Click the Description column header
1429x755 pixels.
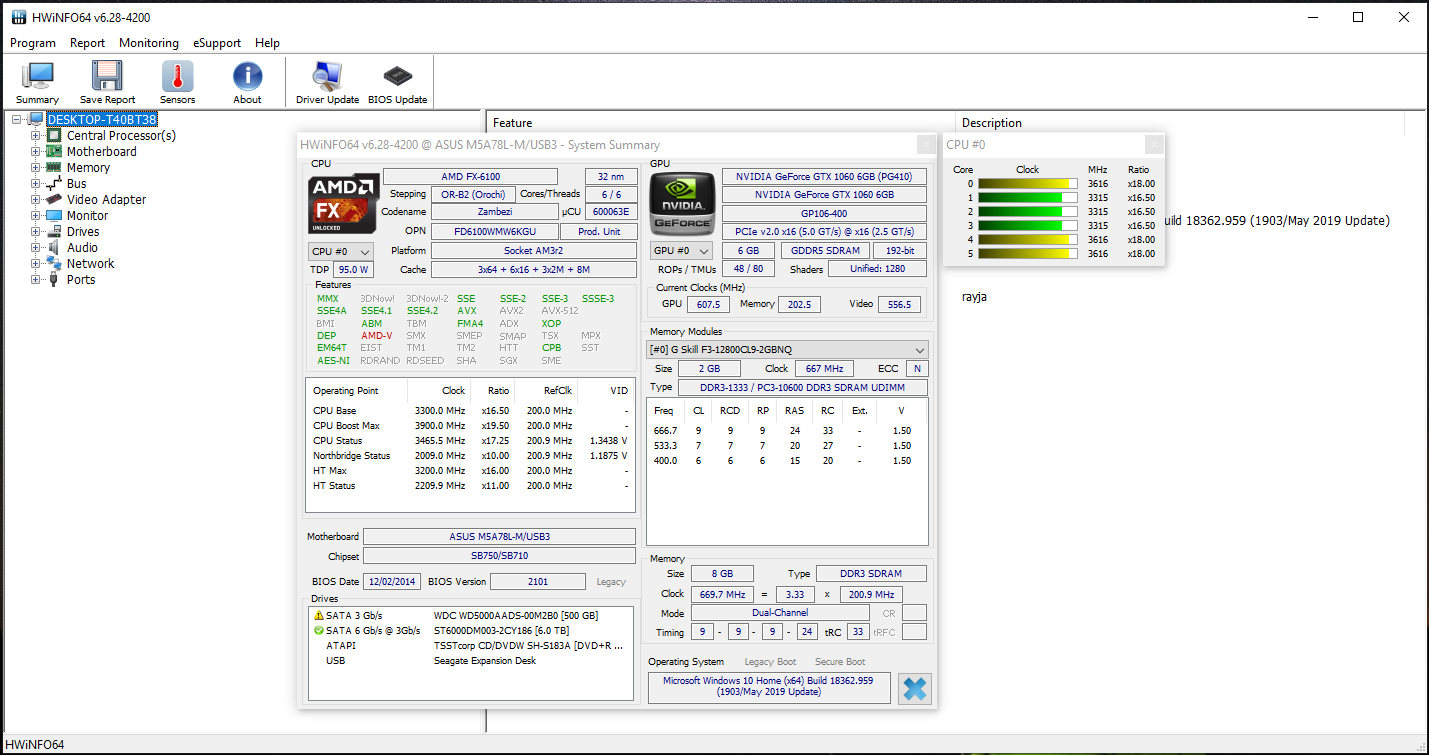1180,123
